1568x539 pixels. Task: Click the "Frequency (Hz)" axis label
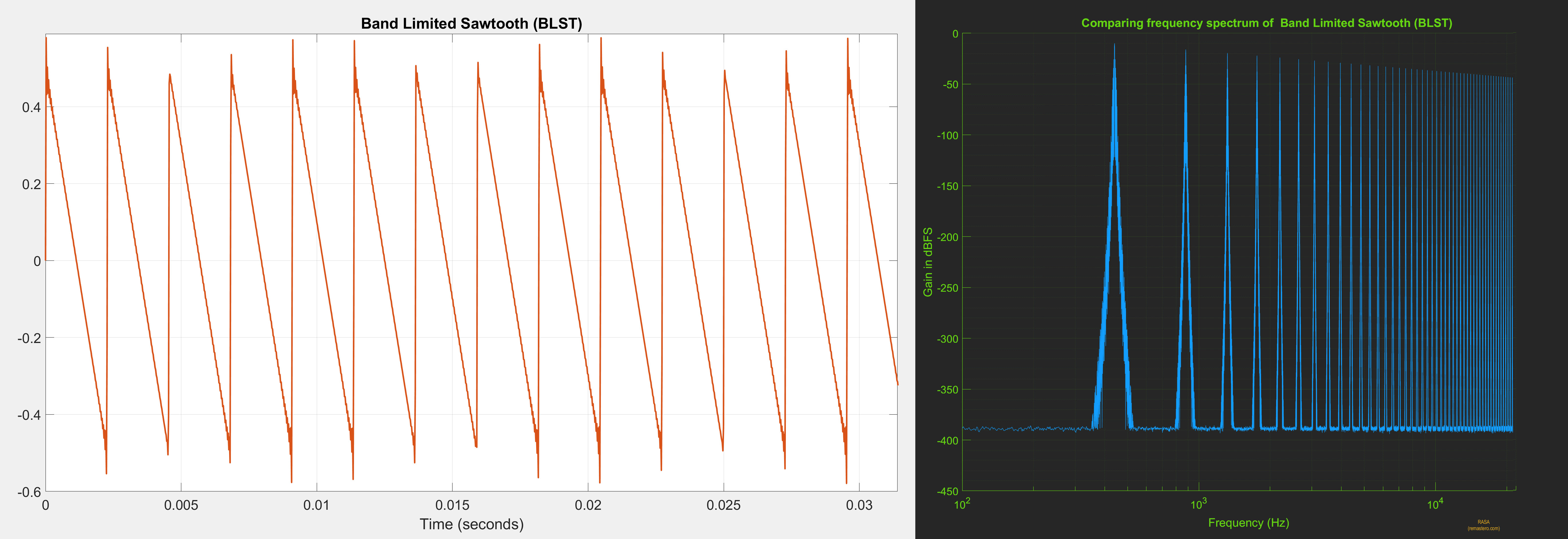click(x=1248, y=523)
